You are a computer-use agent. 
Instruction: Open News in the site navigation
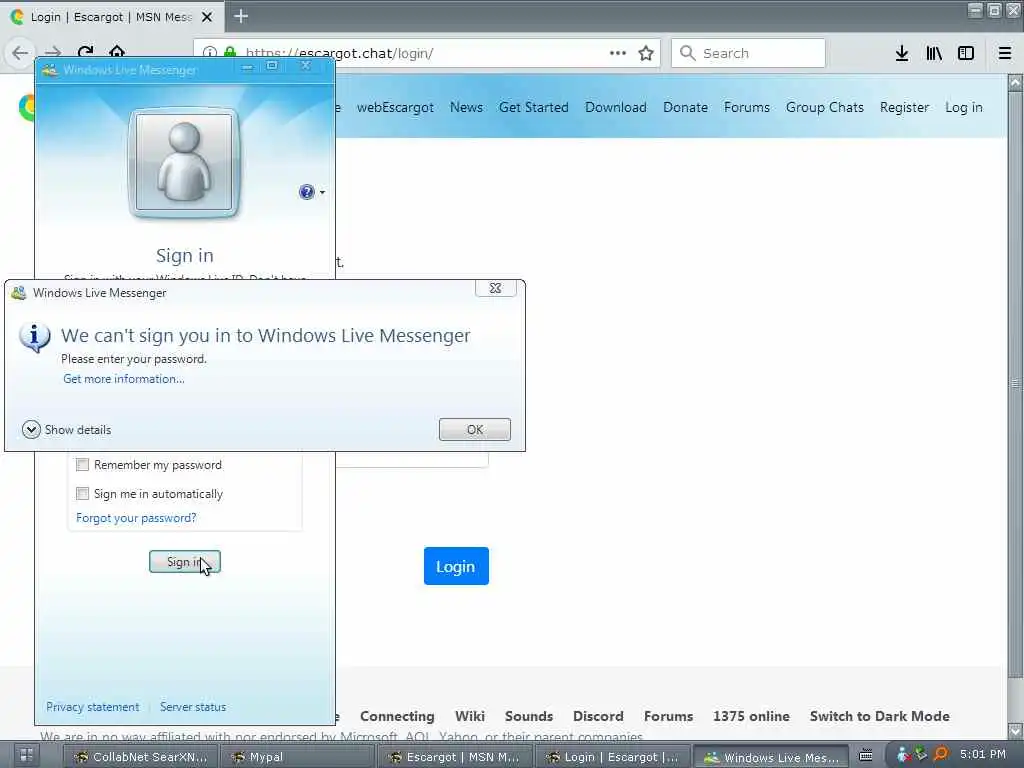[466, 107]
